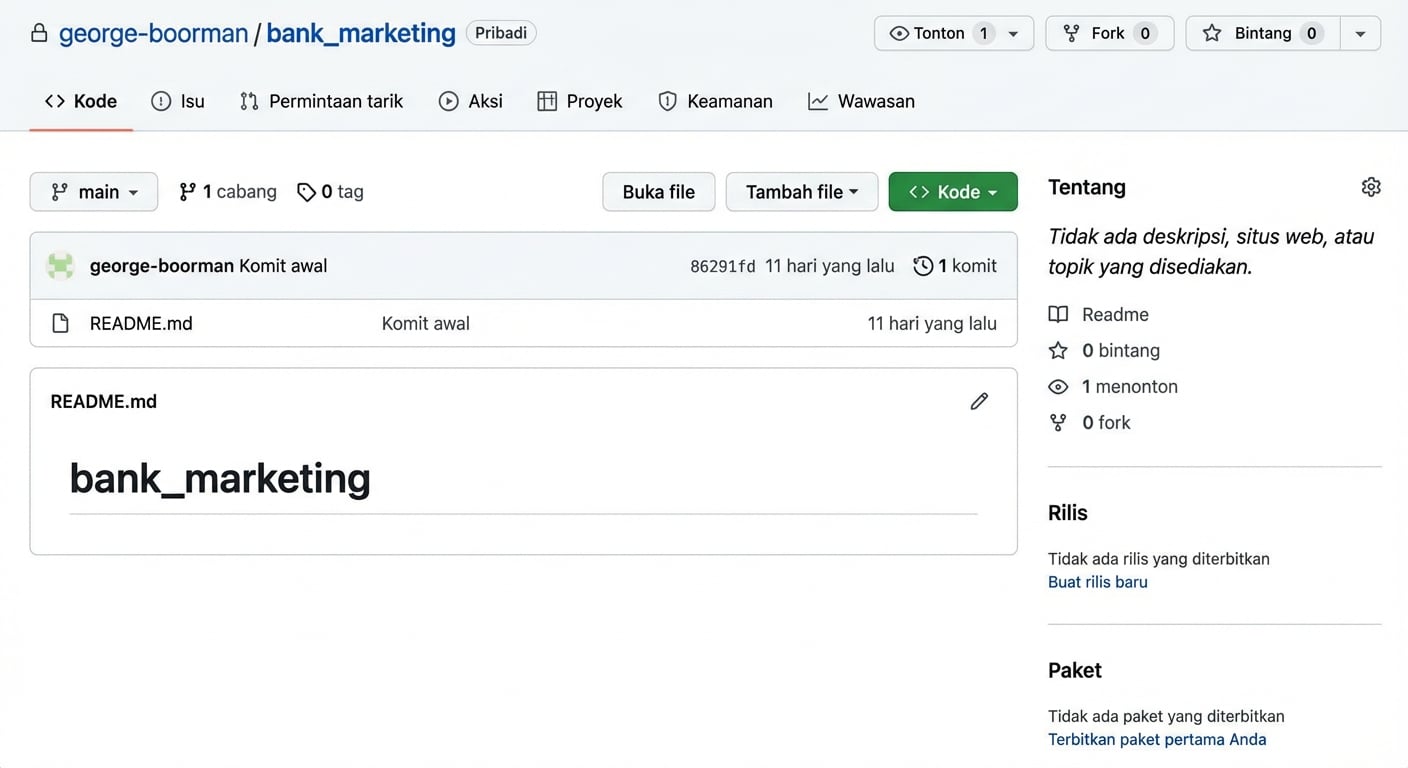Screen dimensions: 1408x768
Task: Open the bank_marketing repository link
Action: tap(361, 33)
